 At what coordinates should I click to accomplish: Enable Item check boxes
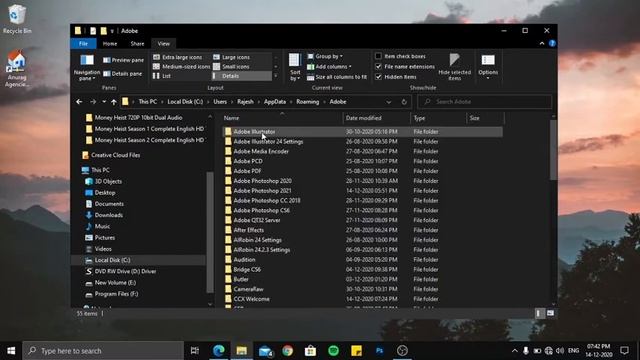tap(379, 56)
